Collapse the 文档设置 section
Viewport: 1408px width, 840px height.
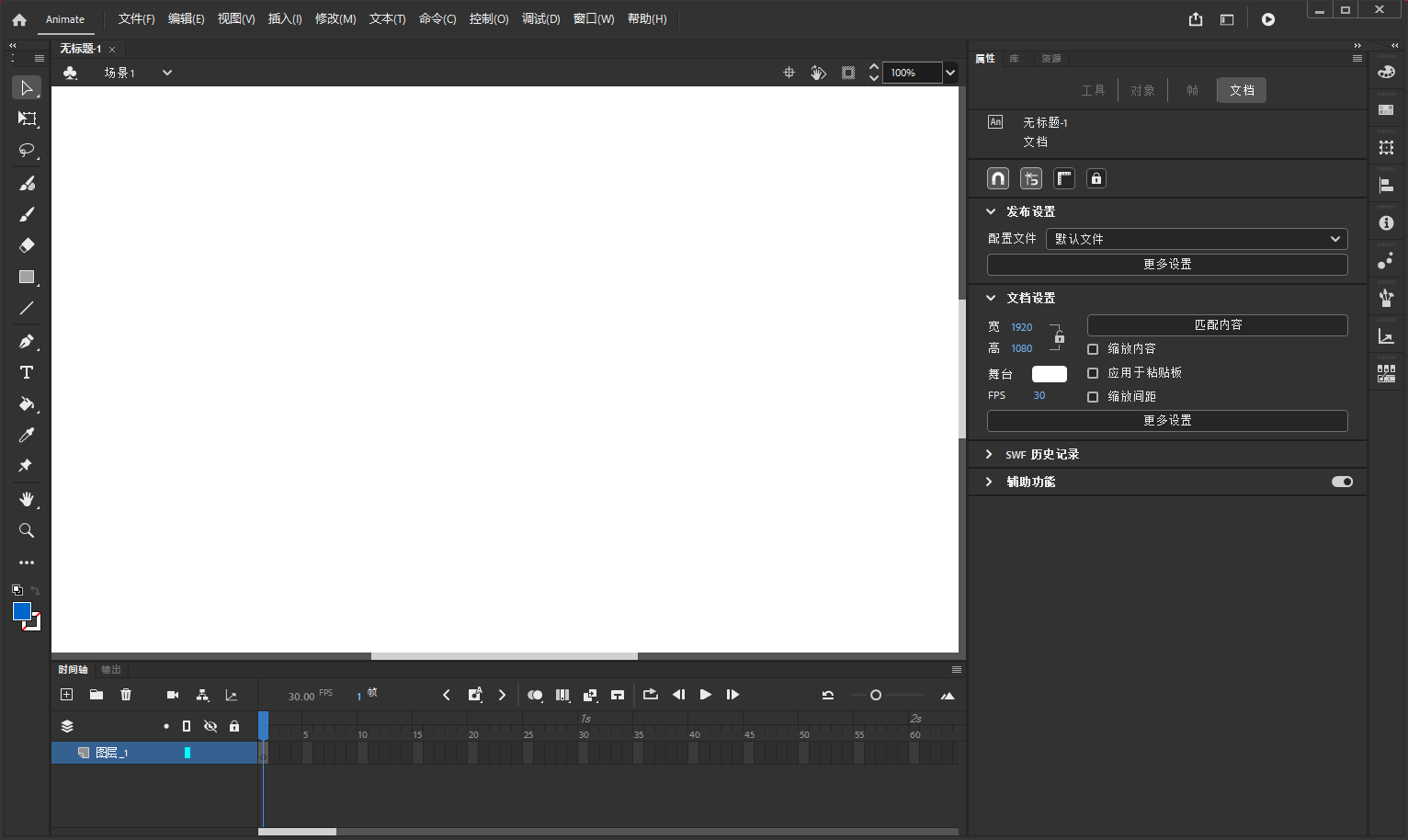tap(990, 297)
